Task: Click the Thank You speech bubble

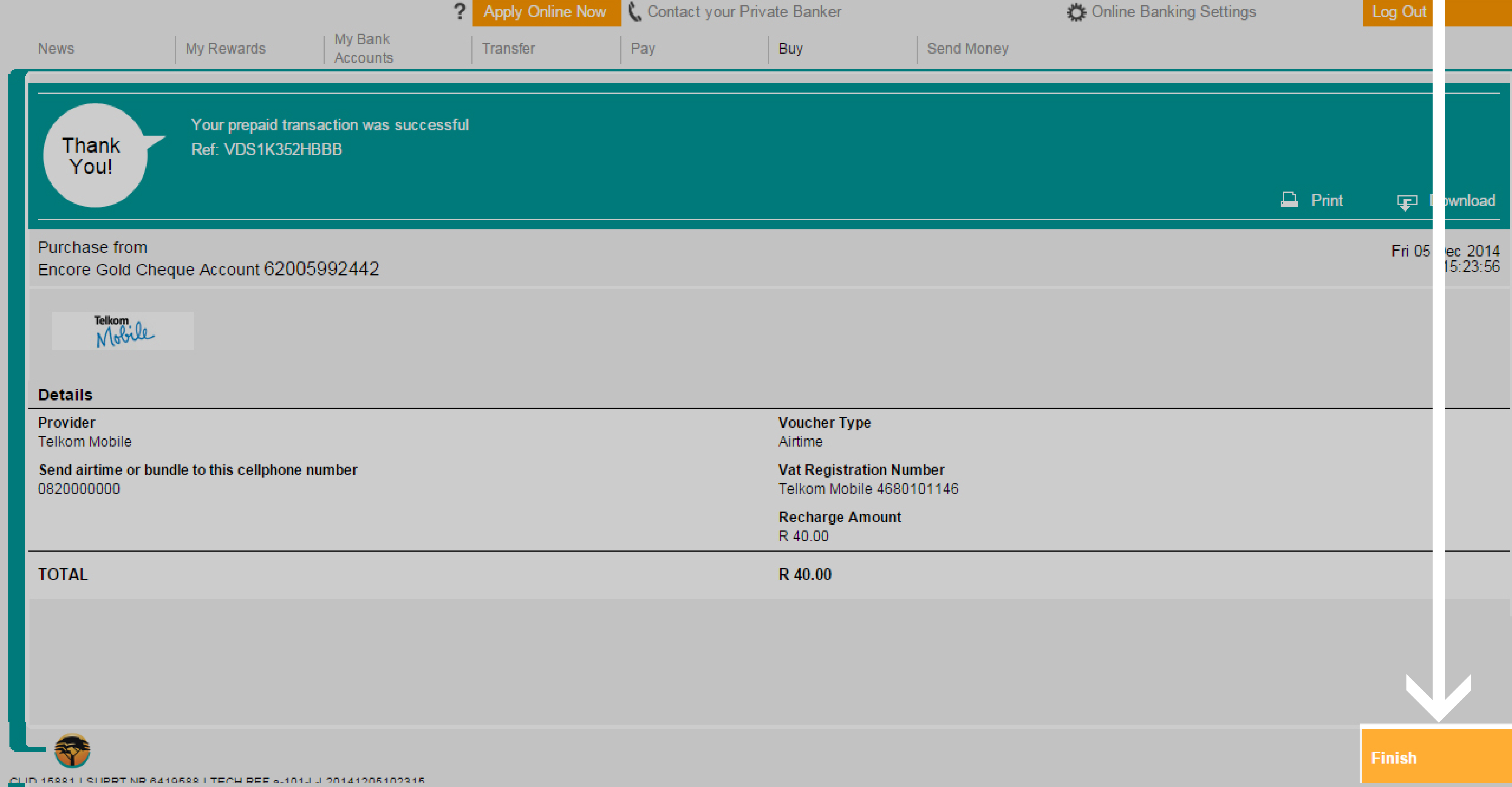Action: (94, 155)
